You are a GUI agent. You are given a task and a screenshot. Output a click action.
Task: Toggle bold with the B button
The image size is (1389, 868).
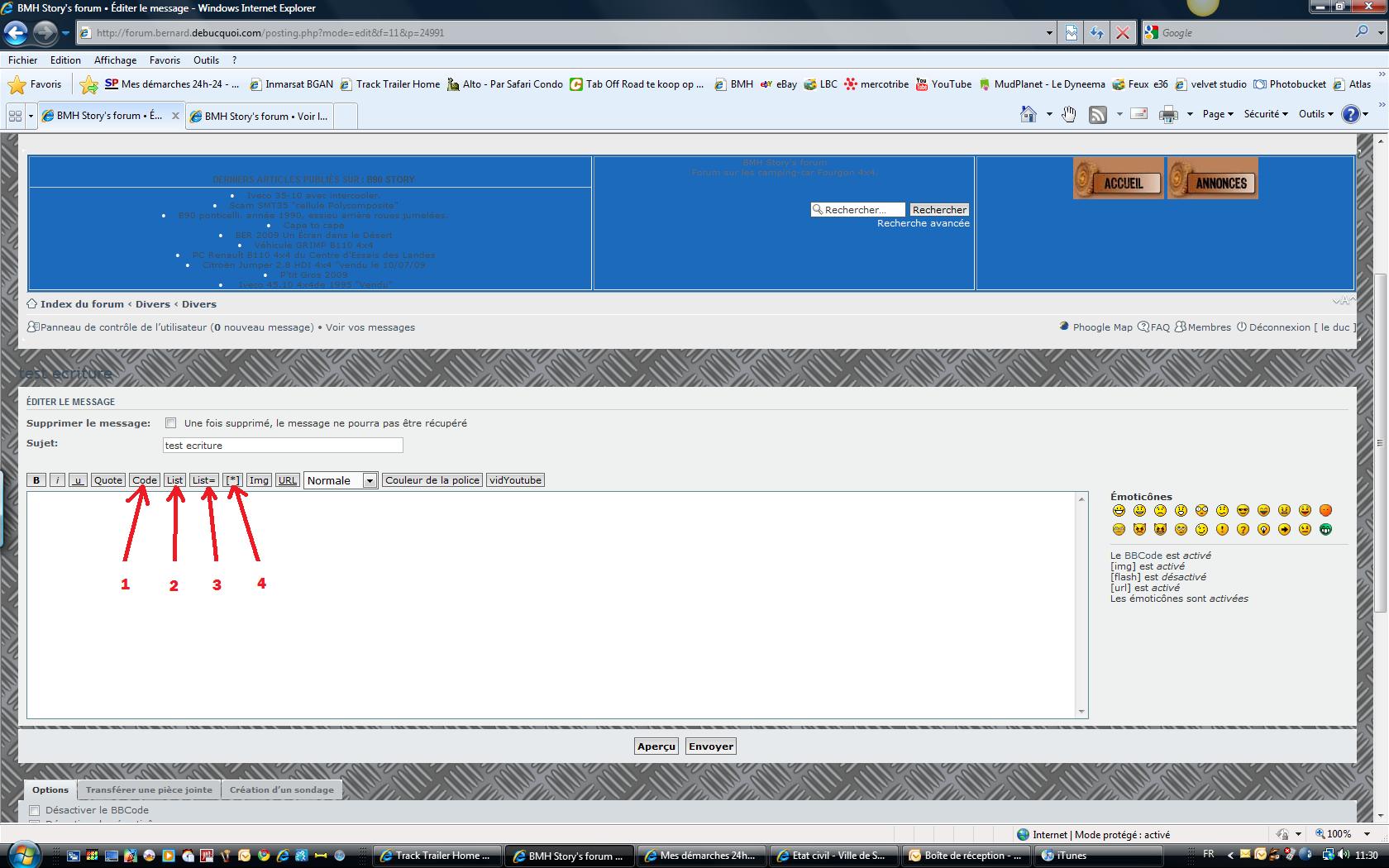pyautogui.click(x=36, y=480)
